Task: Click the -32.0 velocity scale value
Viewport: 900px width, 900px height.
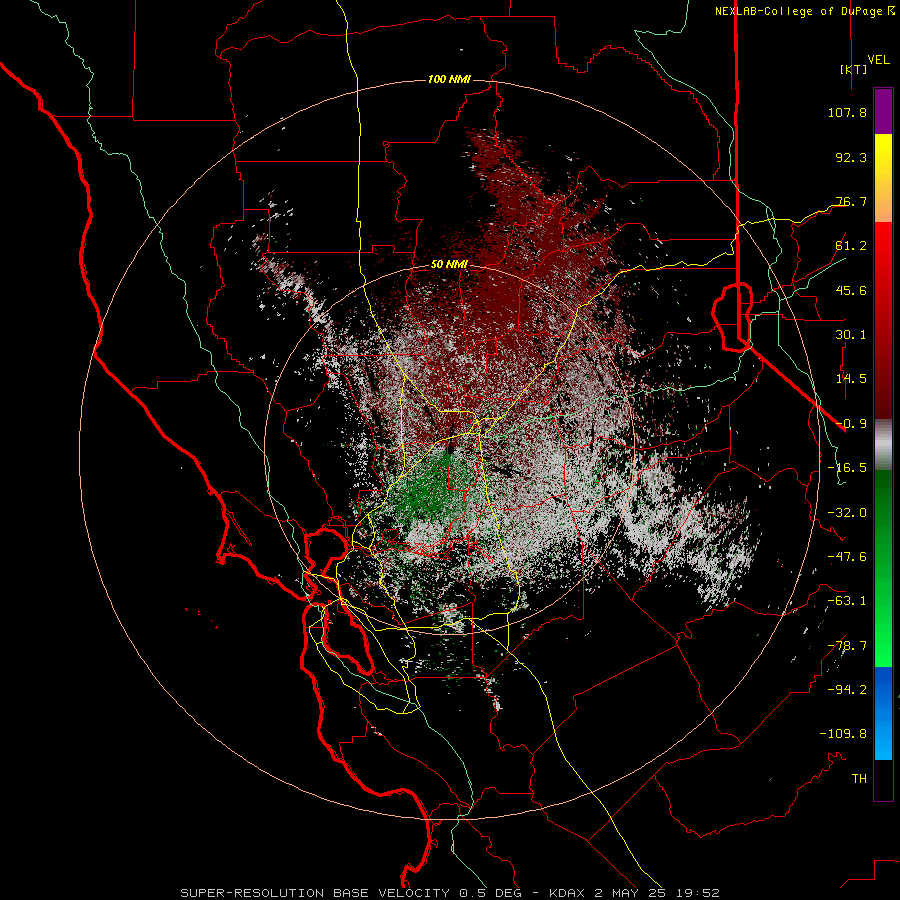Action: [847, 513]
